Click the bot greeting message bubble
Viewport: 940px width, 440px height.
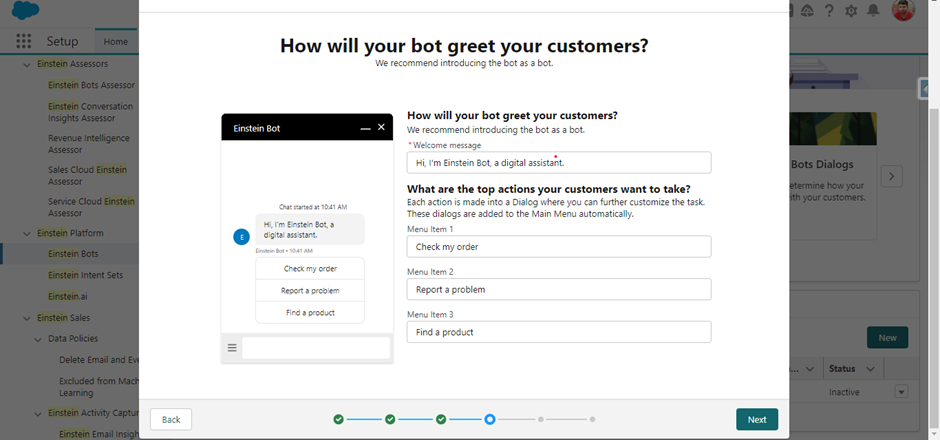click(x=310, y=230)
